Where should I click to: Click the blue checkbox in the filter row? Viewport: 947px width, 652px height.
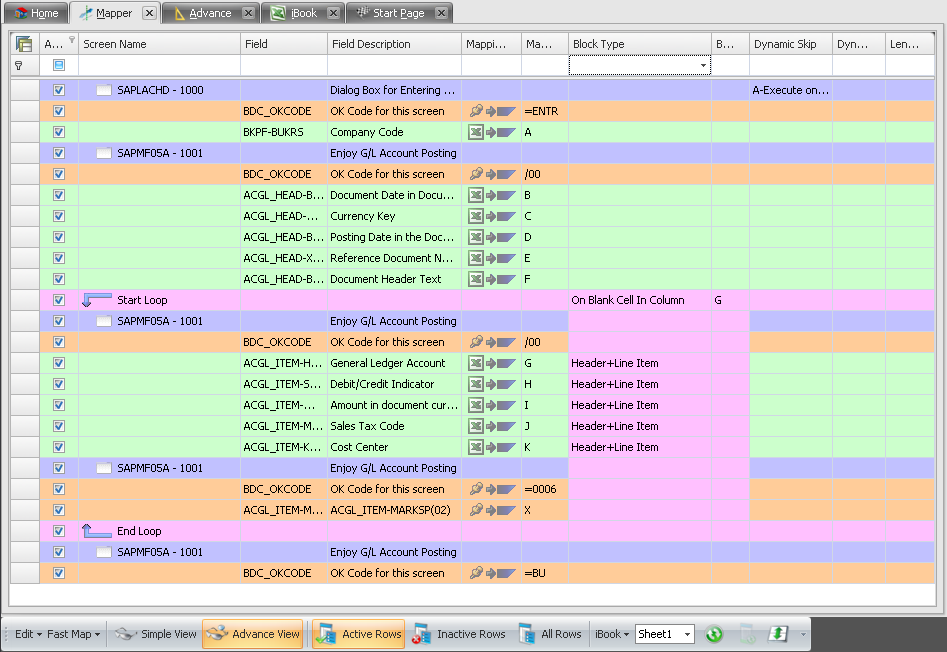[x=58, y=64]
